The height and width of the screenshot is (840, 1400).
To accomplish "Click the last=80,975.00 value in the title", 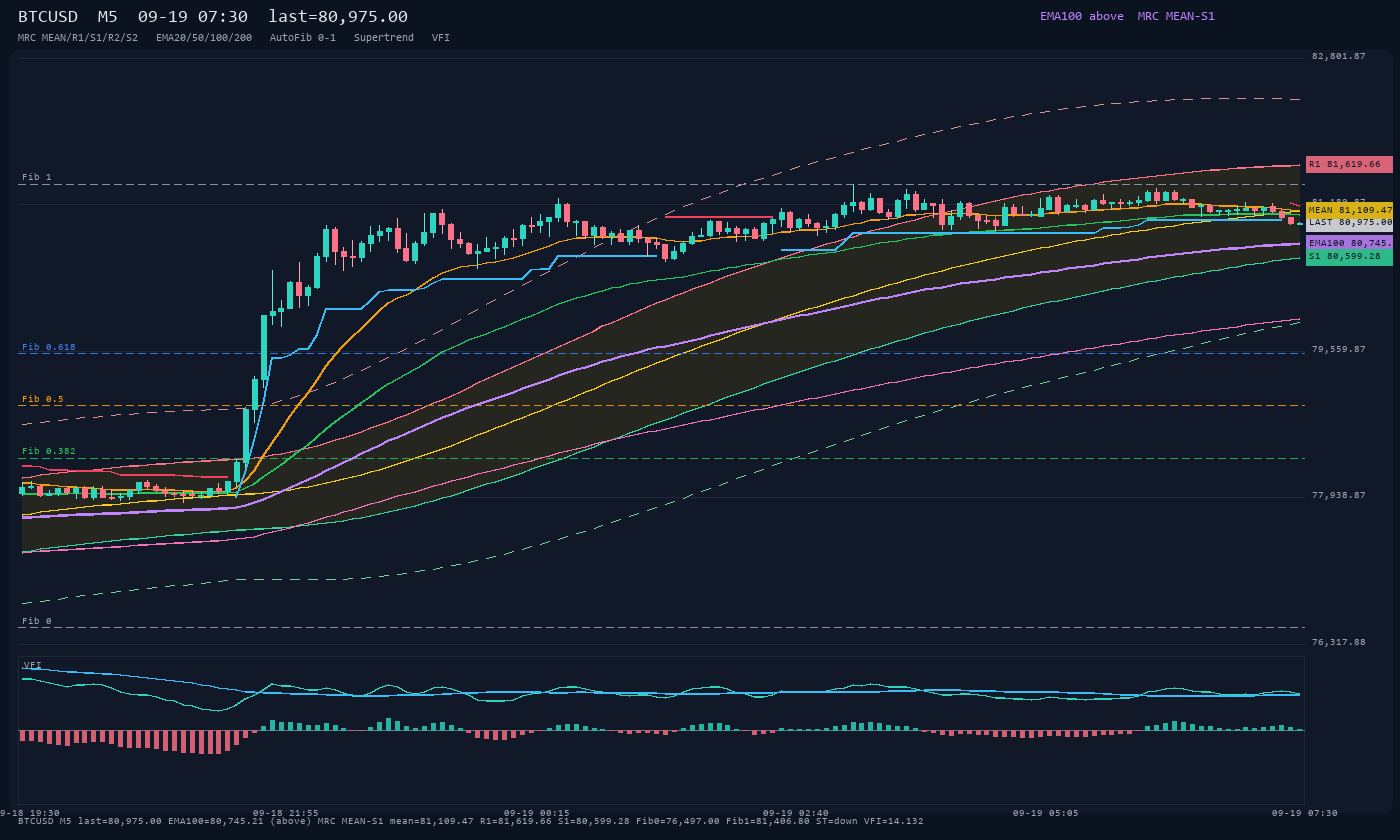I will coord(338,16).
